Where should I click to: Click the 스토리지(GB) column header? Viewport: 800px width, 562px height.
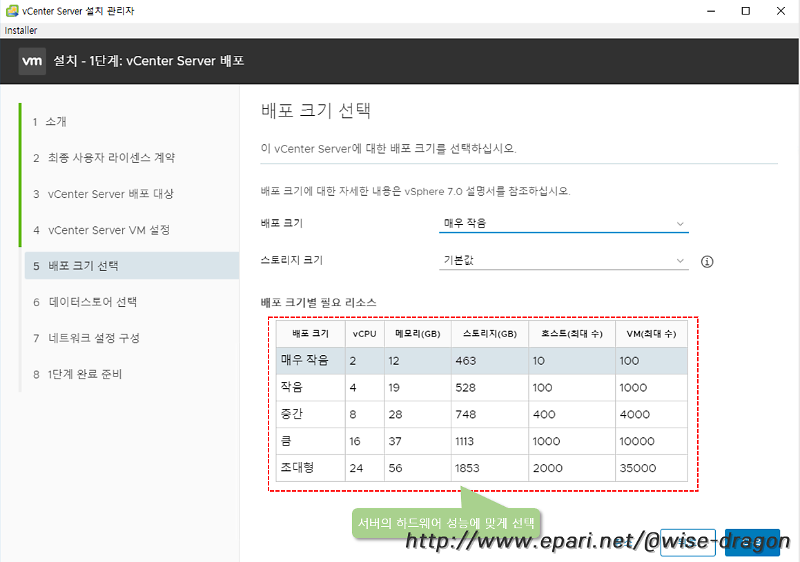coord(490,334)
